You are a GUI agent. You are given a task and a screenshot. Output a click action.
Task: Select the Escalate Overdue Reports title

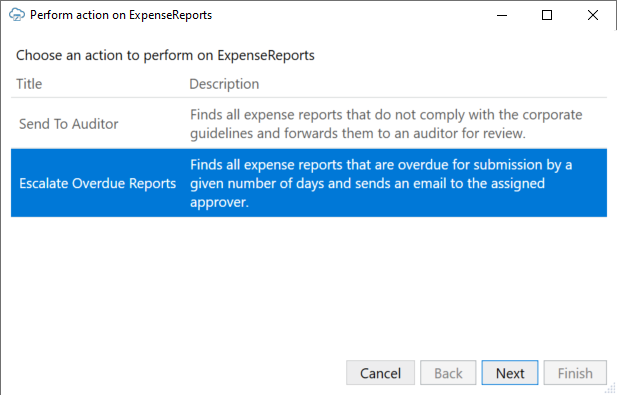click(98, 183)
